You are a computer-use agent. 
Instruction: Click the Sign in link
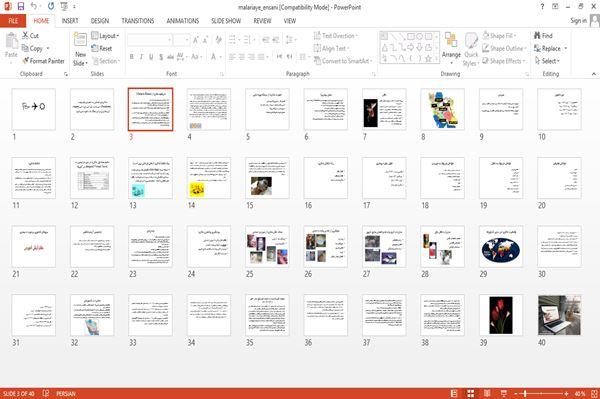578,21
